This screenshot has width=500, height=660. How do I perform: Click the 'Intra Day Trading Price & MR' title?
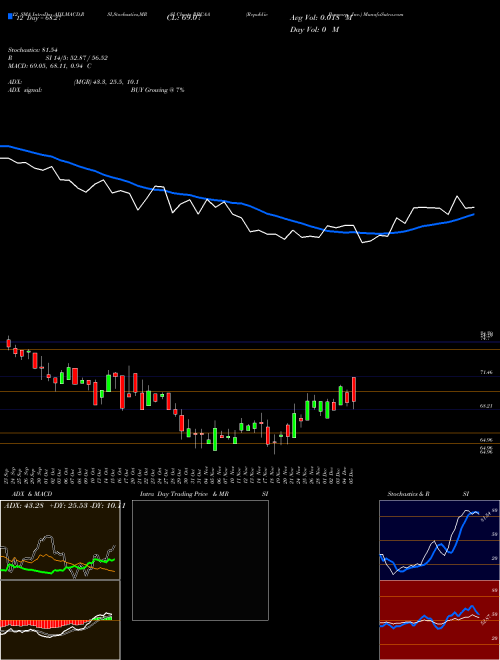pyautogui.click(x=184, y=494)
